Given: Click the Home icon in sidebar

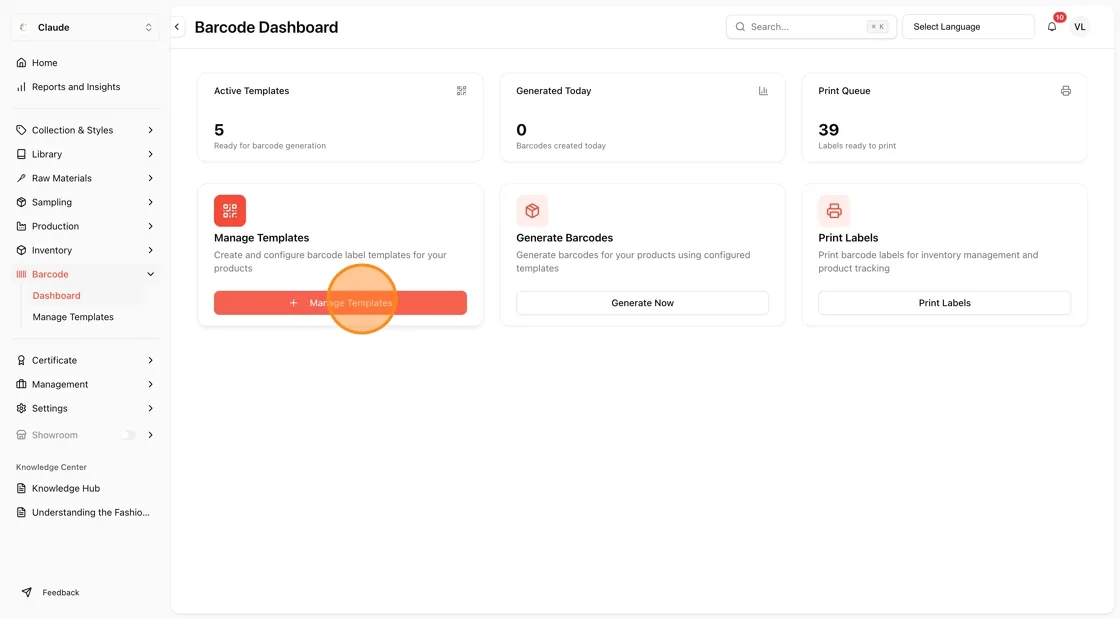Looking at the screenshot, I should pyautogui.click(x=21, y=63).
